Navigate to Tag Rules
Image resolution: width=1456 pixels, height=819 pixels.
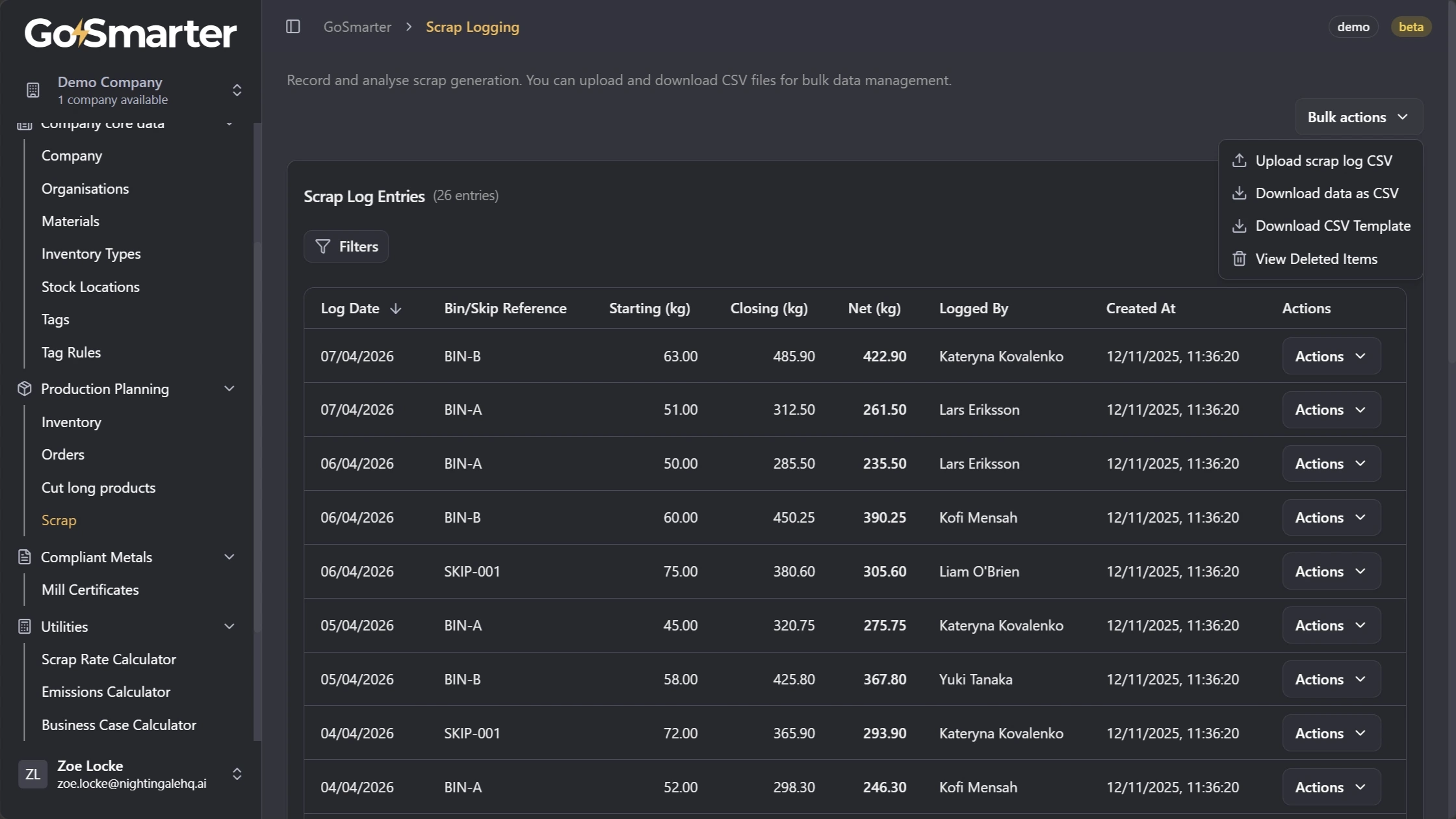[71, 352]
